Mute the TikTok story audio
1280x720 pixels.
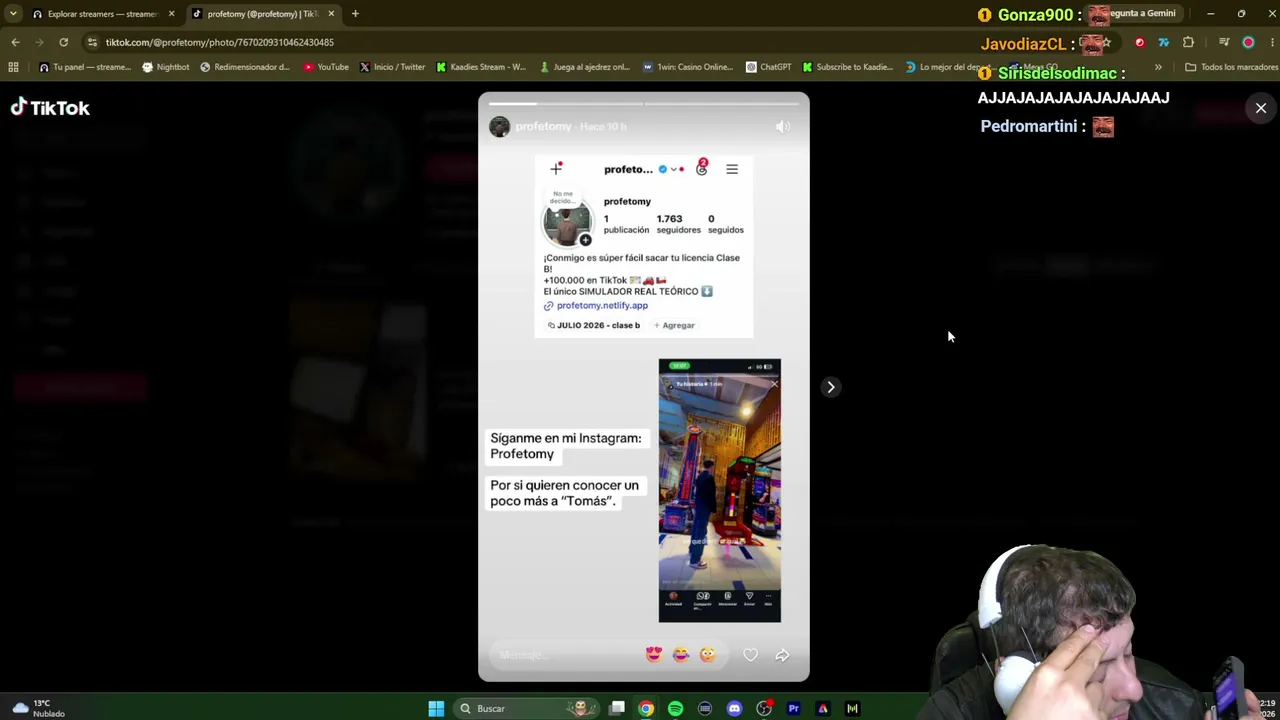783,127
